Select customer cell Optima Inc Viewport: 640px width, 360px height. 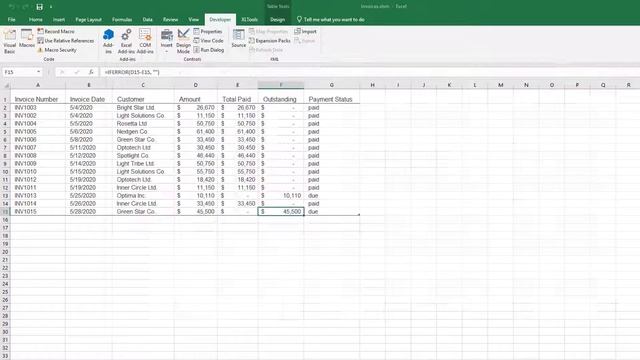pyautogui.click(x=143, y=196)
